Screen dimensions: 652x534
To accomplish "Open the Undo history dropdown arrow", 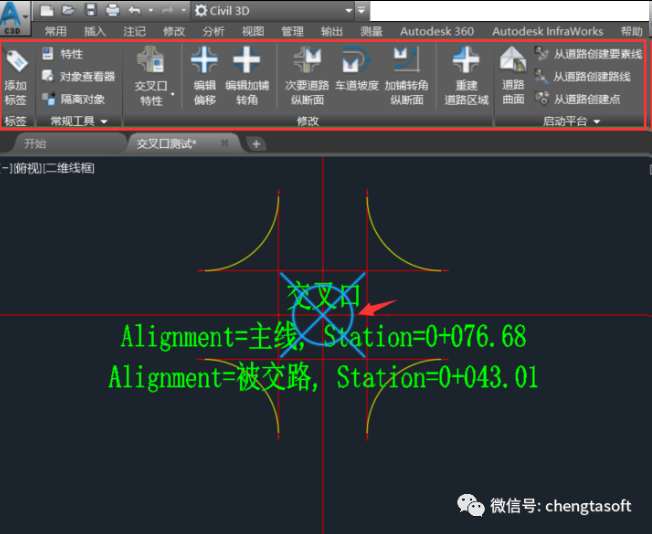I will pos(151,10).
